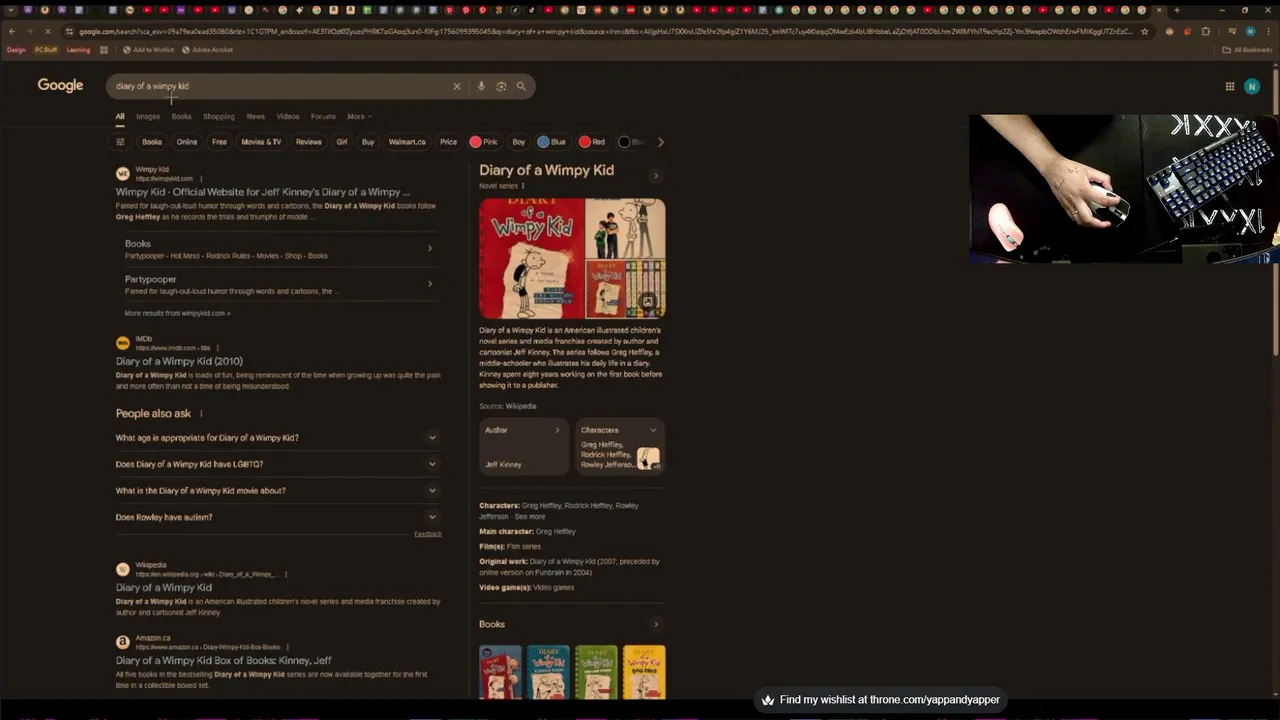
Task: Click the magnifying glass search icon
Action: coord(521,86)
